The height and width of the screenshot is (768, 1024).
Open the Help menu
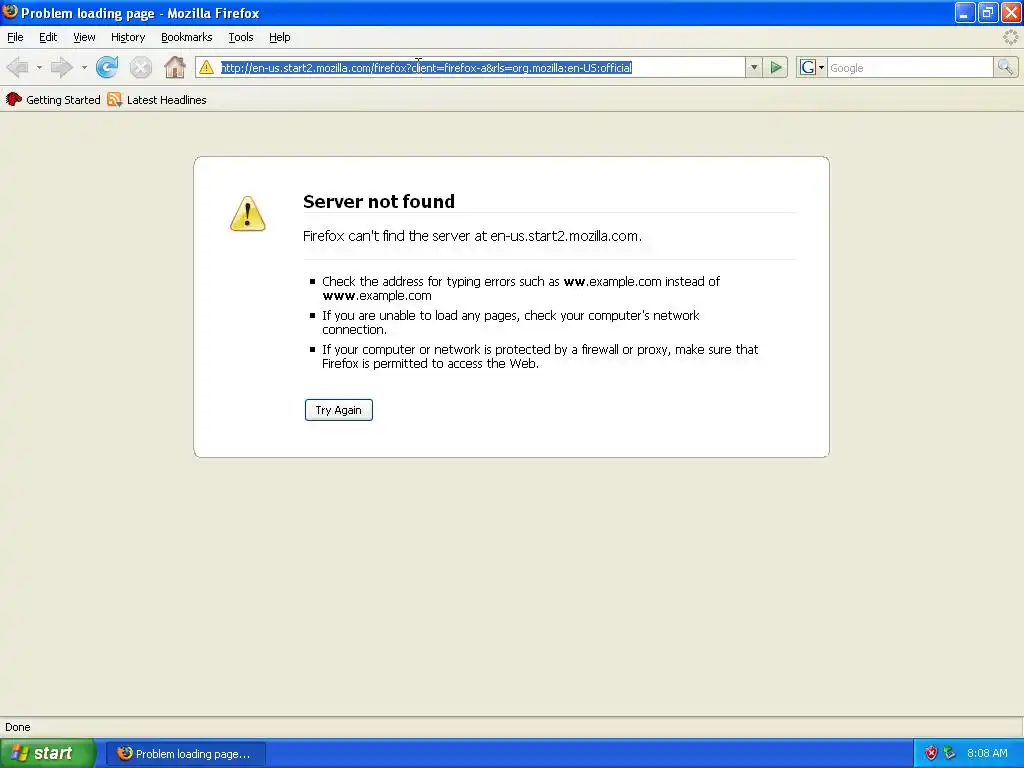coord(280,37)
